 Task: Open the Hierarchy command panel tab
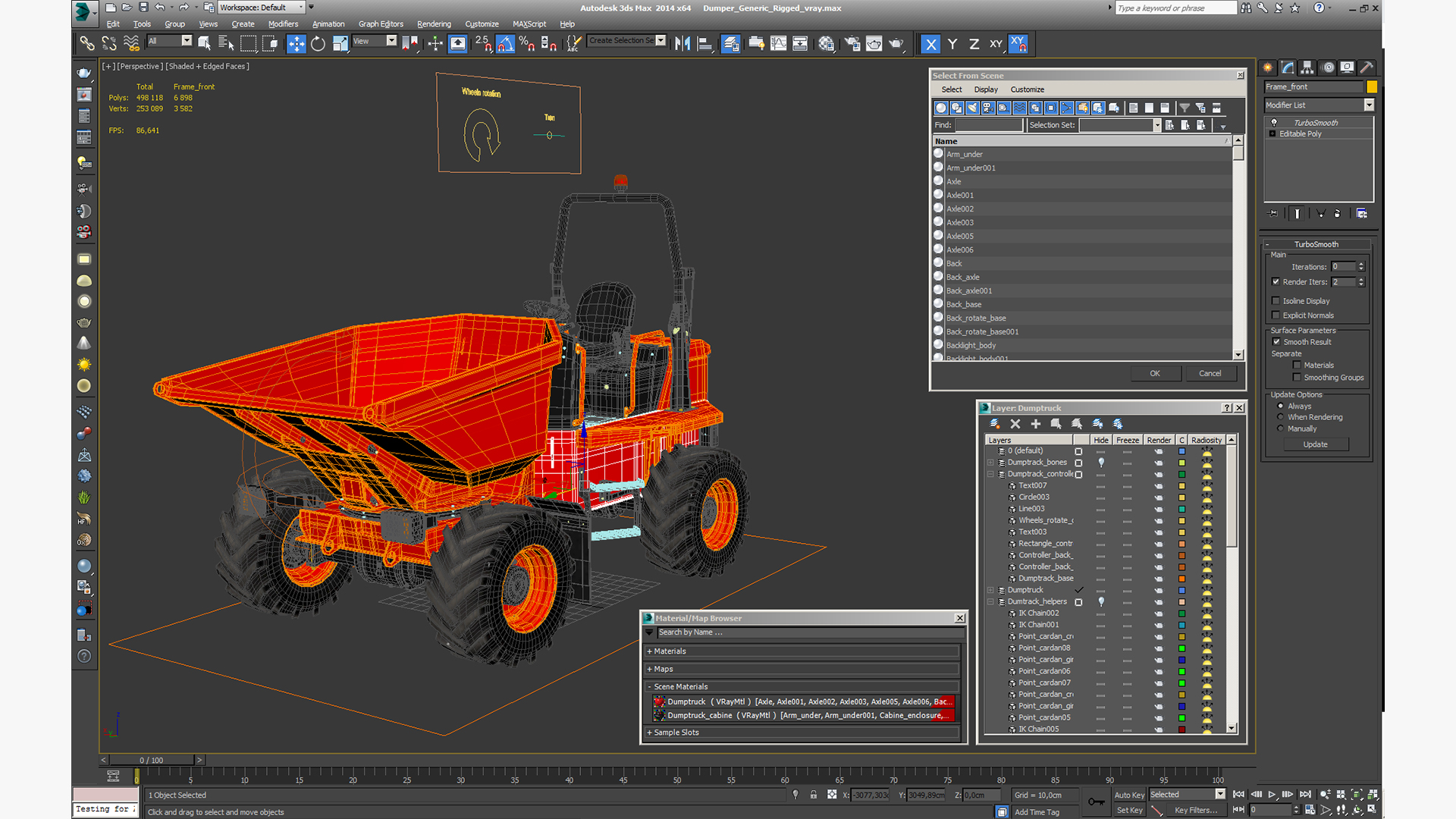pyautogui.click(x=1307, y=67)
